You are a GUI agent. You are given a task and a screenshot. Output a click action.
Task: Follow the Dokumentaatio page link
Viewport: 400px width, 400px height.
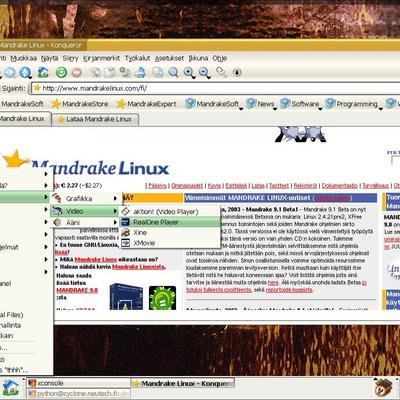click(340, 186)
